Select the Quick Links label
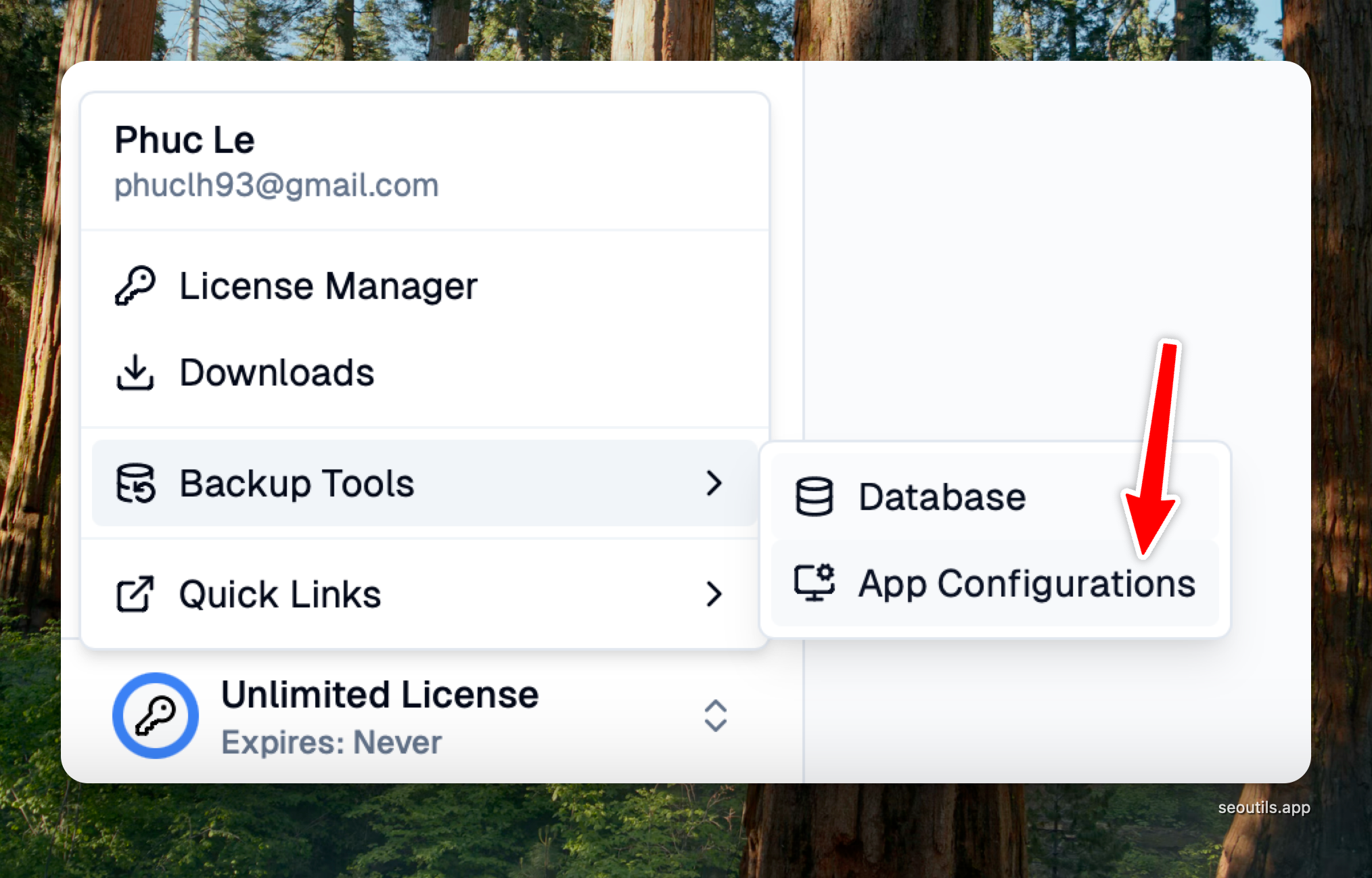The image size is (1372, 878). tap(280, 594)
